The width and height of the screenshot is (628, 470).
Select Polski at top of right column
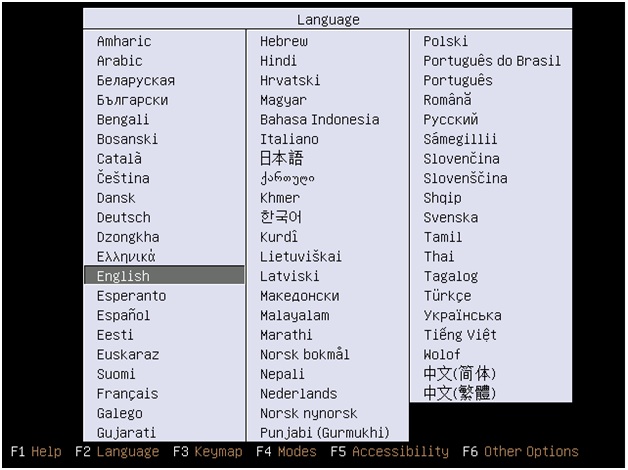pyautogui.click(x=445, y=41)
